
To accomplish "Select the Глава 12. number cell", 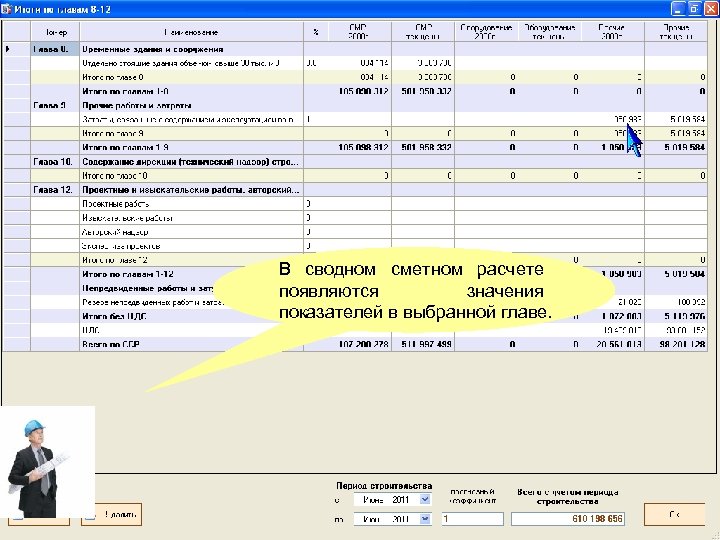I will coord(55,190).
